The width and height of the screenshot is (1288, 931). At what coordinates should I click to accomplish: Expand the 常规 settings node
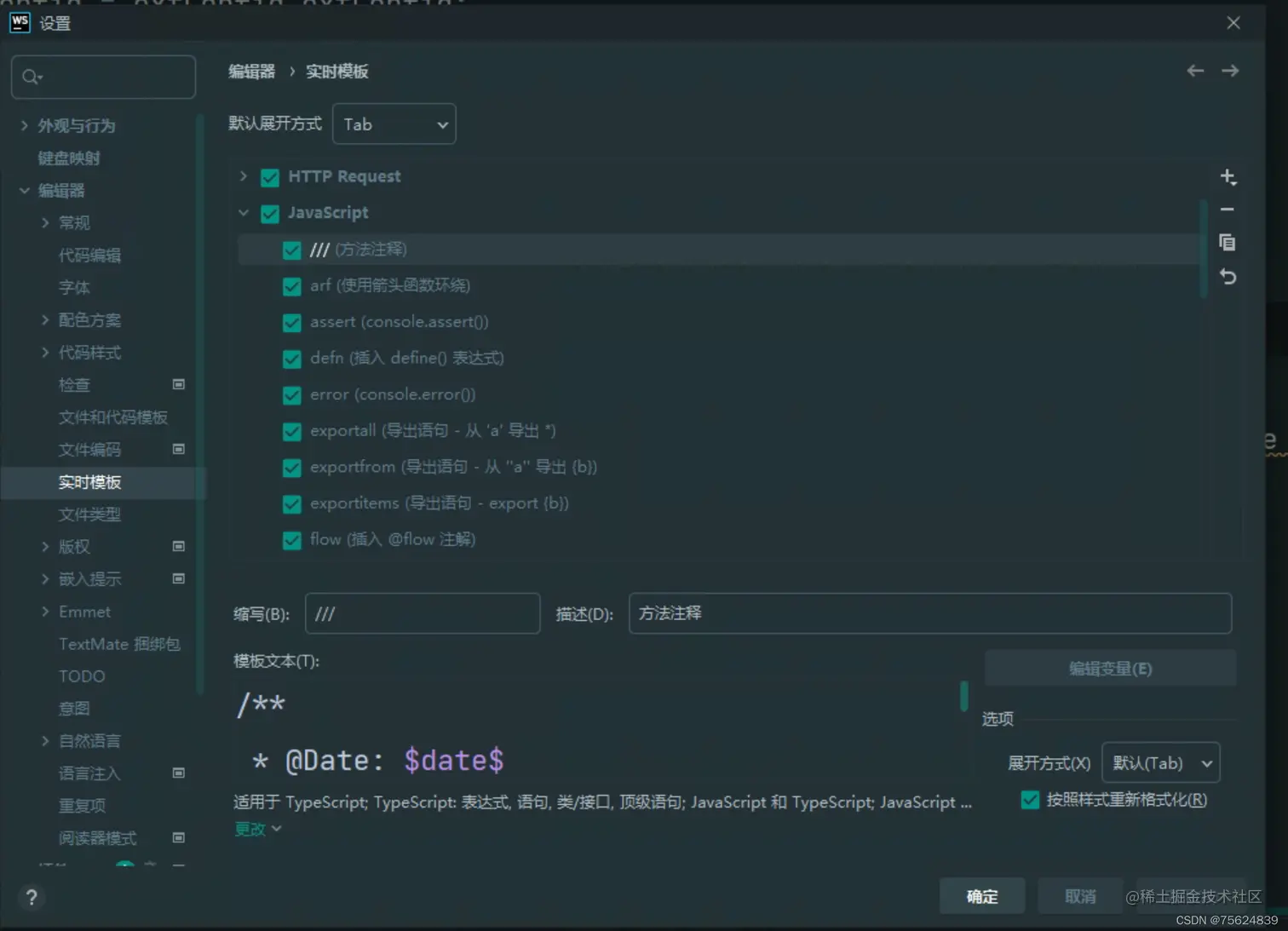tap(45, 222)
